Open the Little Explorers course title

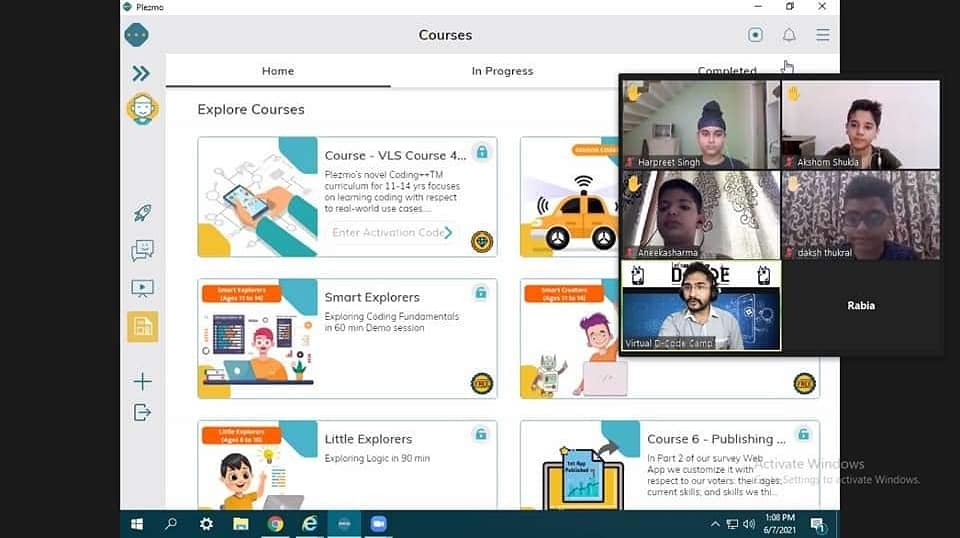368,439
